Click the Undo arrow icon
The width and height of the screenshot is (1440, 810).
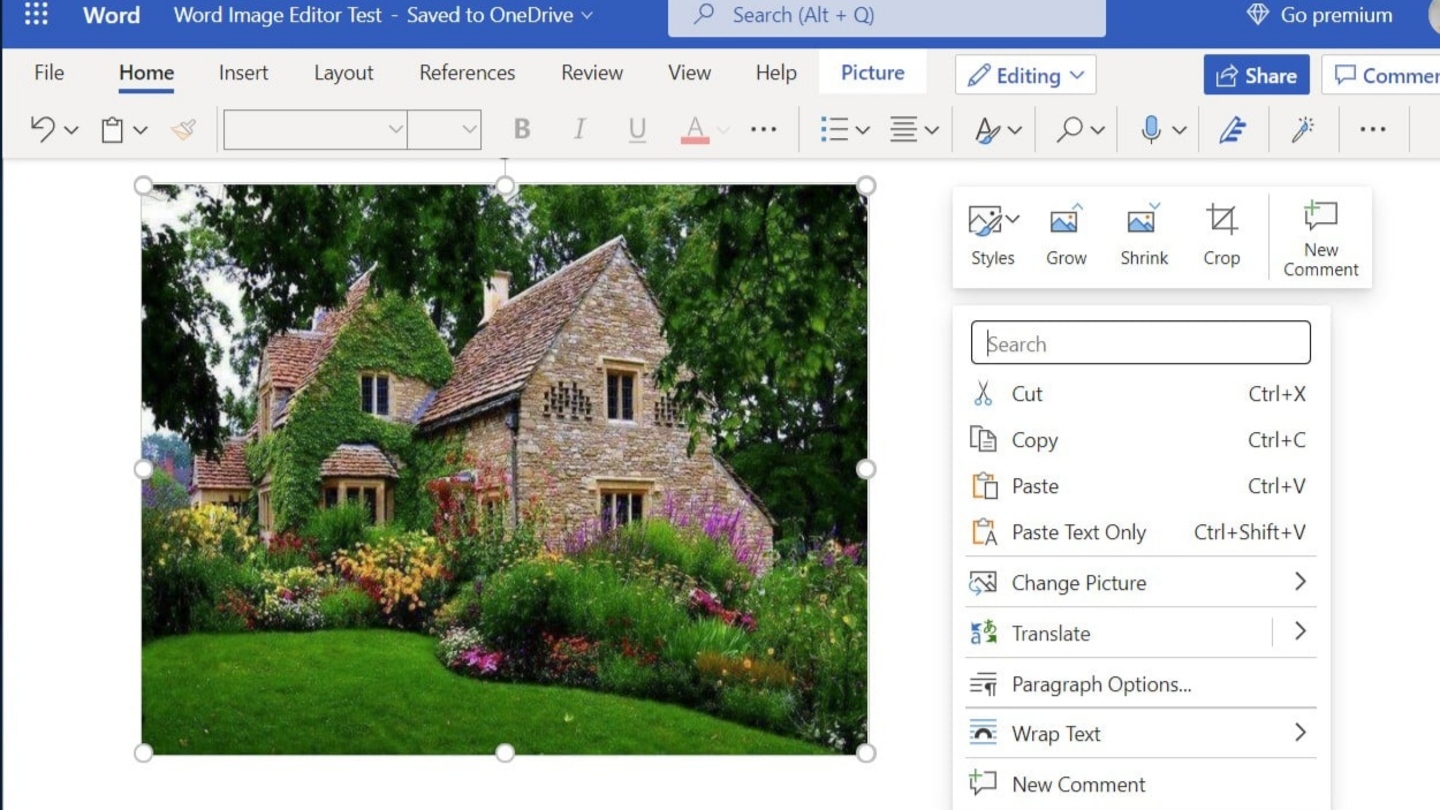tap(42, 129)
